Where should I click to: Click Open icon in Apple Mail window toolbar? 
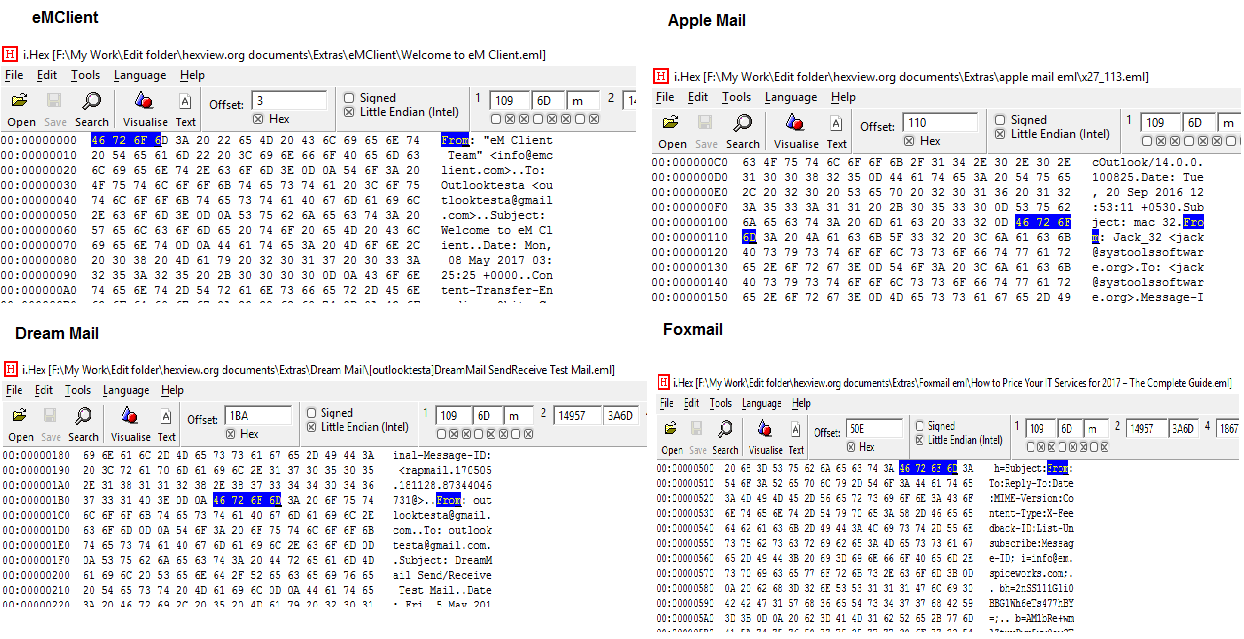pos(671,122)
